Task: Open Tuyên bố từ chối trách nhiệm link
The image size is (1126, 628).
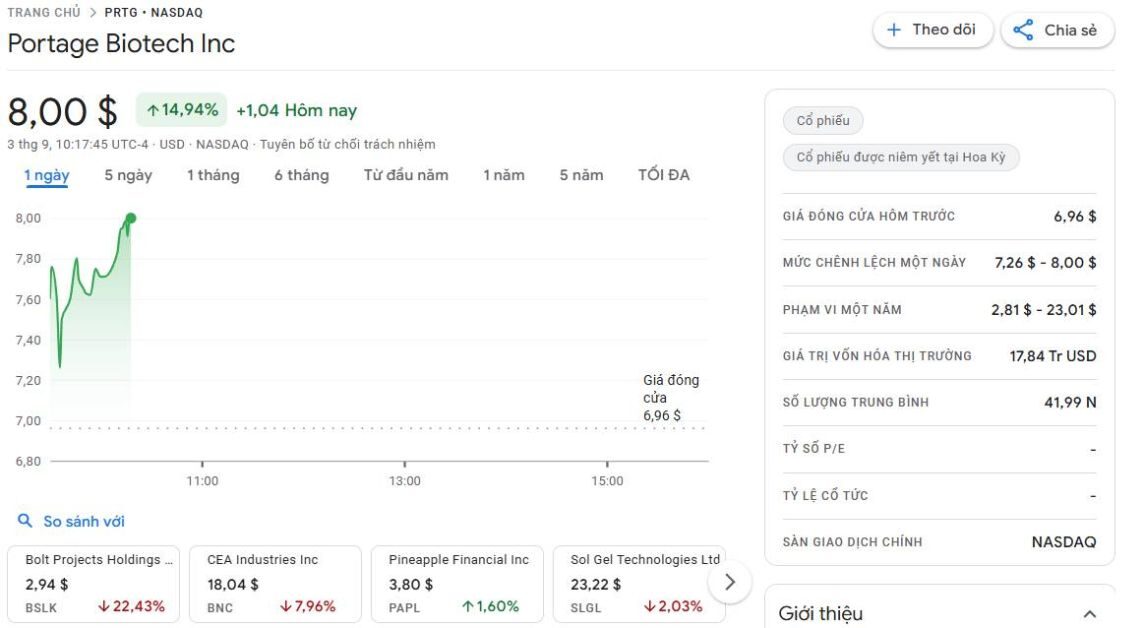Action: 348,144
